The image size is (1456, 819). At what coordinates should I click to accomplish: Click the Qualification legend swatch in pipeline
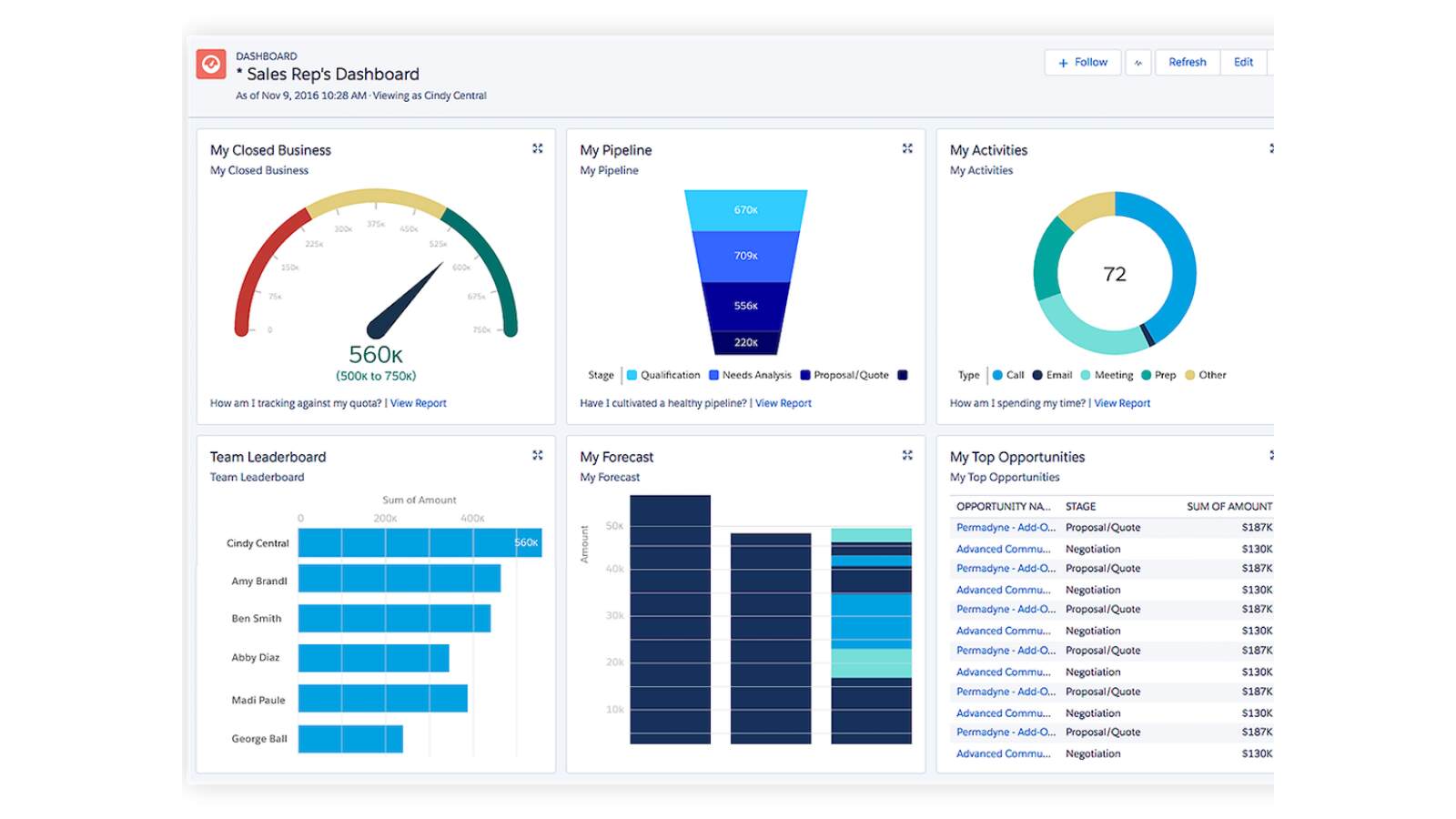(632, 375)
